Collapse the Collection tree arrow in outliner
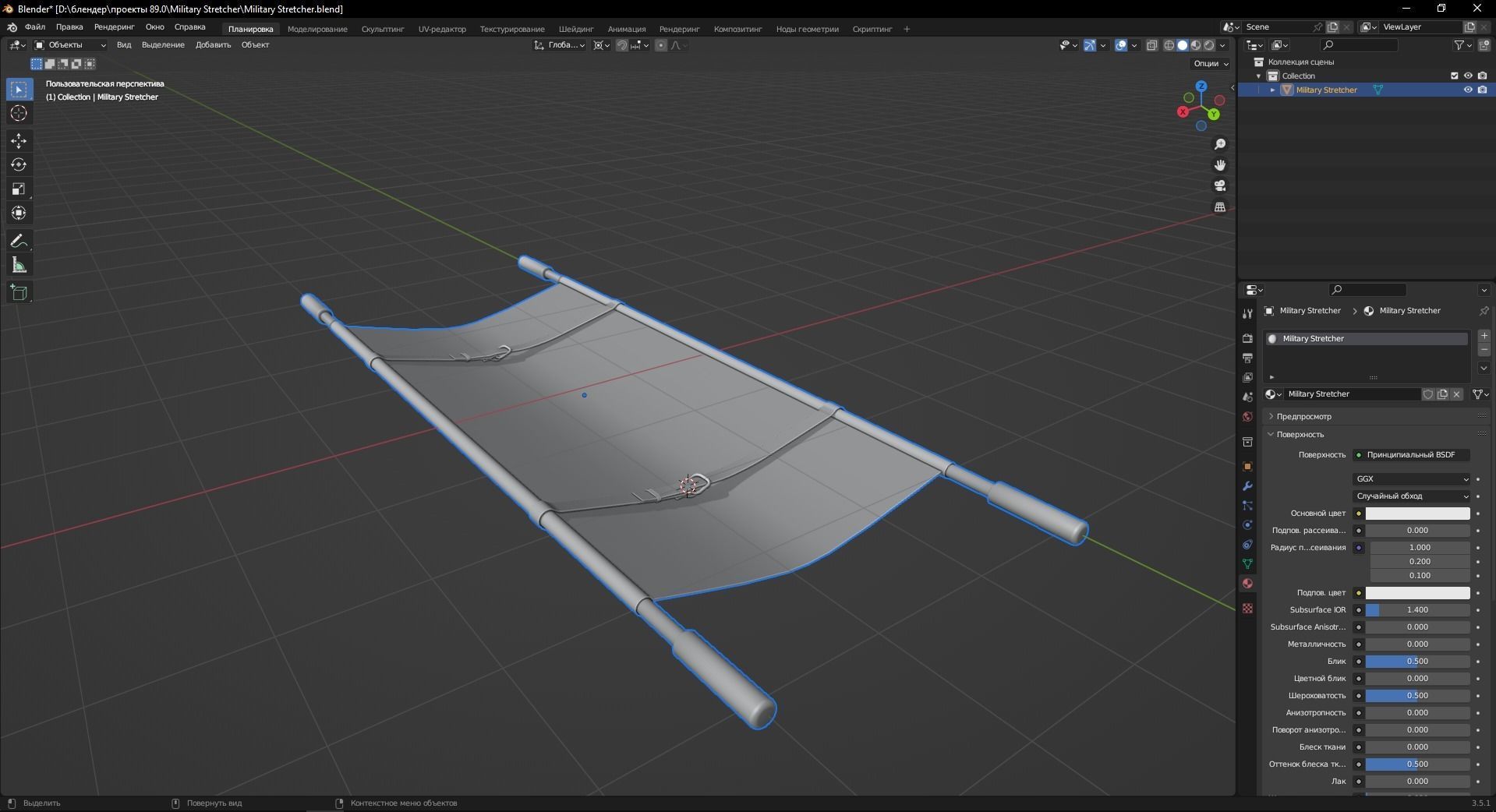The width and height of the screenshot is (1496, 812). tap(1258, 76)
